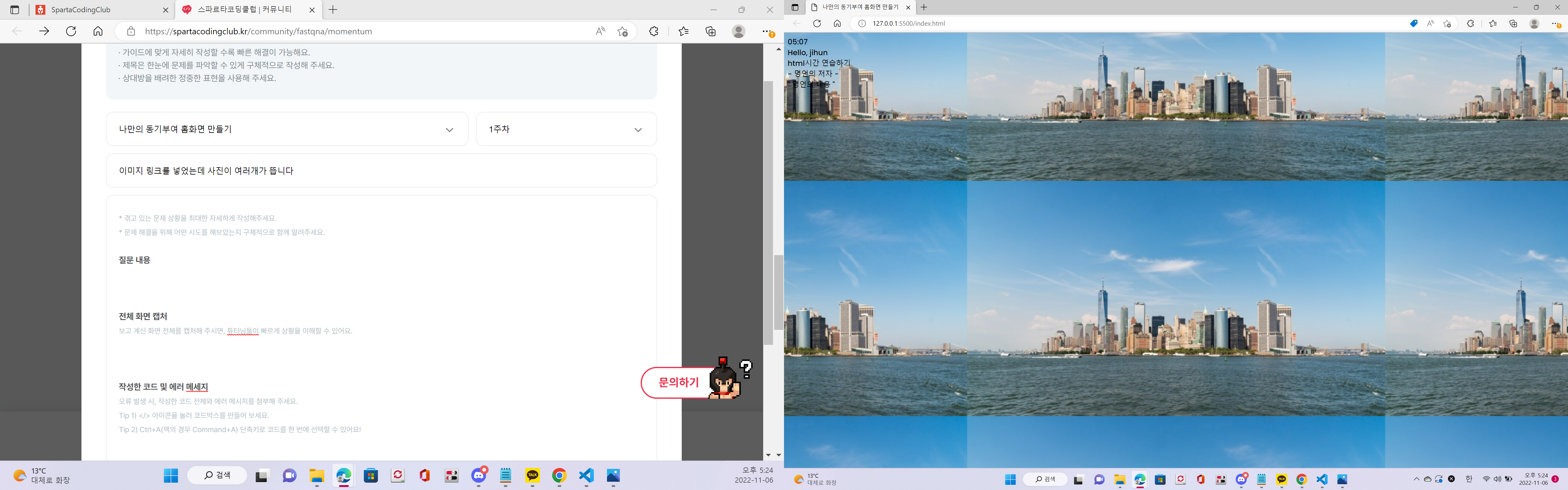The height and width of the screenshot is (490, 1568).
Task: Go forward in the spartacodingclub browser window
Action: 44,31
